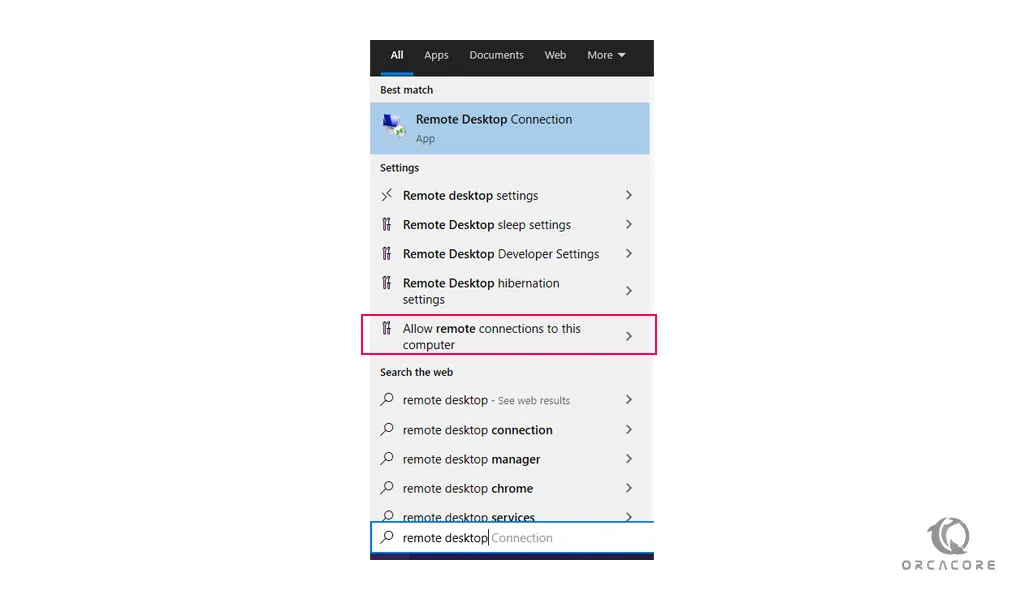The height and width of the screenshot is (600, 1024).
Task: Expand the remote desktop chrome suggestion arrow
Action: coord(628,488)
